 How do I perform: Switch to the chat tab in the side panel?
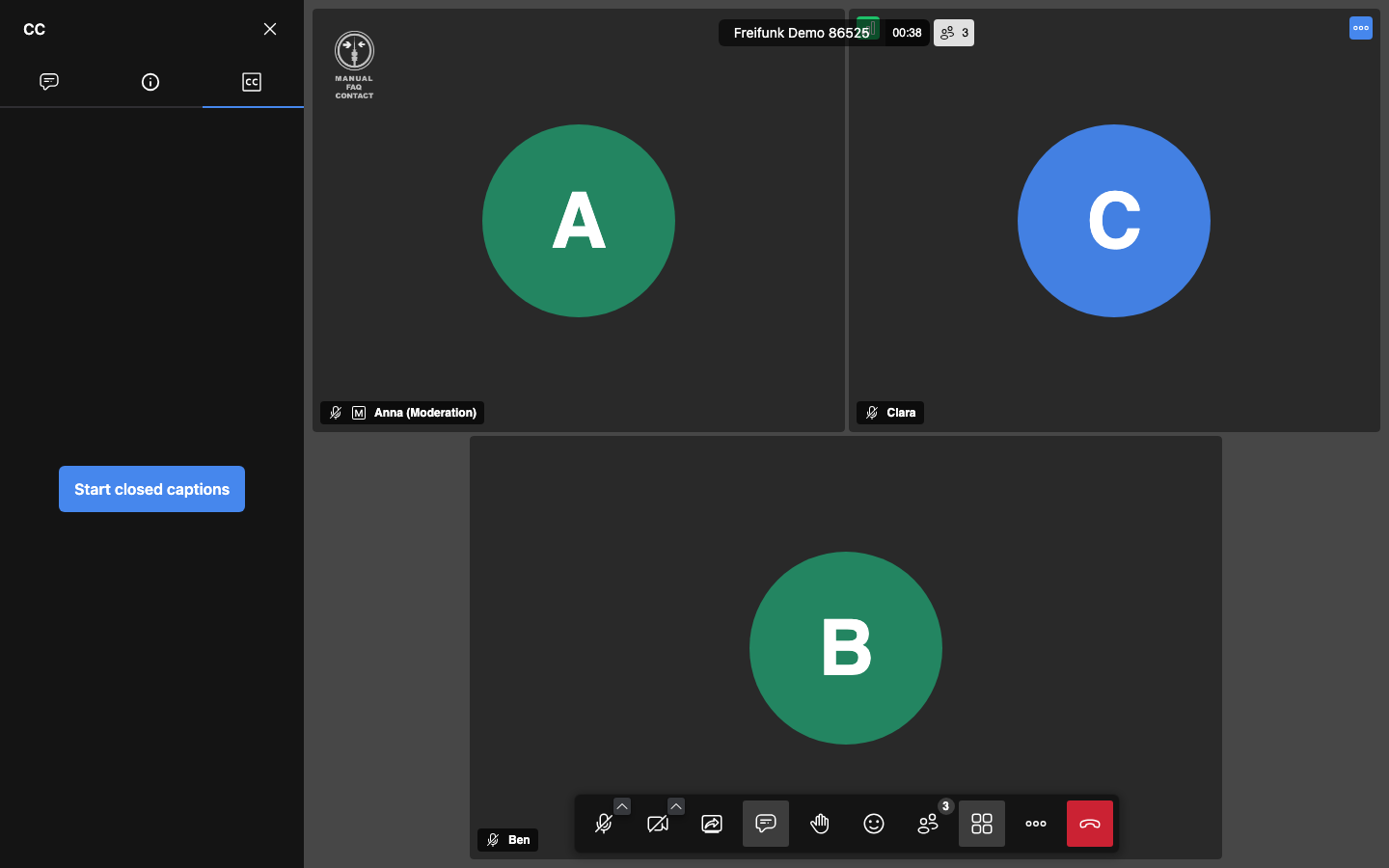[49, 82]
